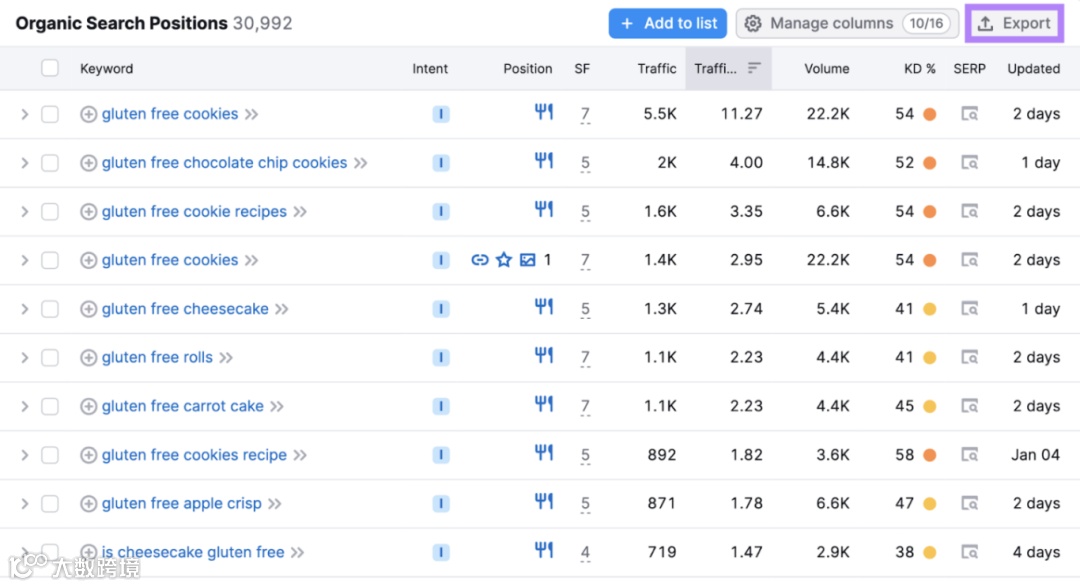The image size is (1080, 587).
Task: Expand the gluten free cheesecake row
Action: 25,309
